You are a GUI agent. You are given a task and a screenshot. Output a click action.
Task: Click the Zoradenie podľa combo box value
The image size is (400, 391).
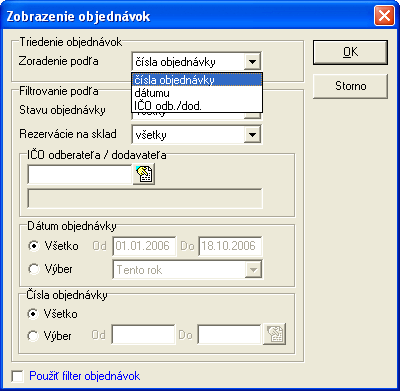coord(188,62)
